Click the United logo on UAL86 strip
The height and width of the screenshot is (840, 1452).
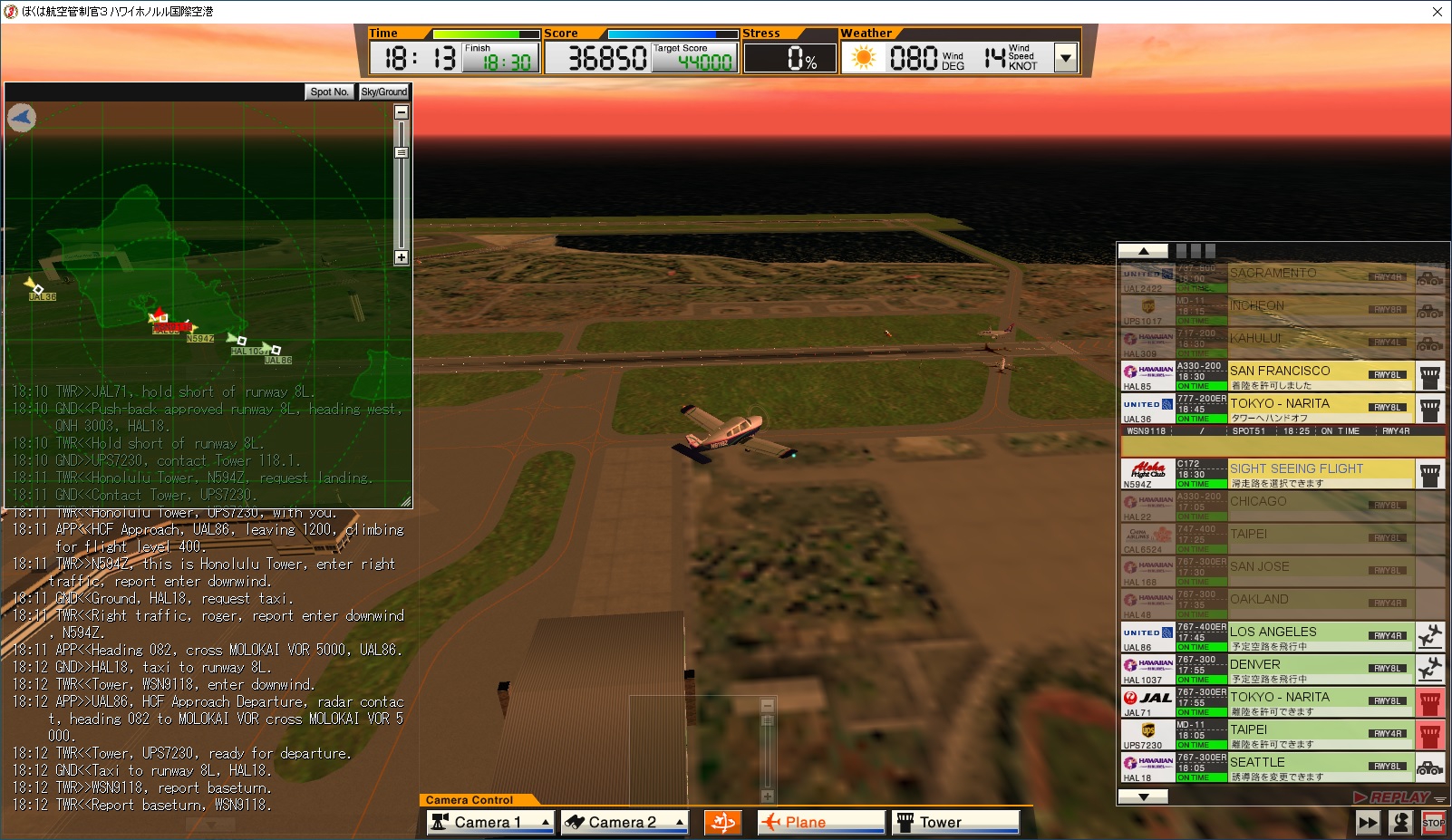coord(1148,632)
